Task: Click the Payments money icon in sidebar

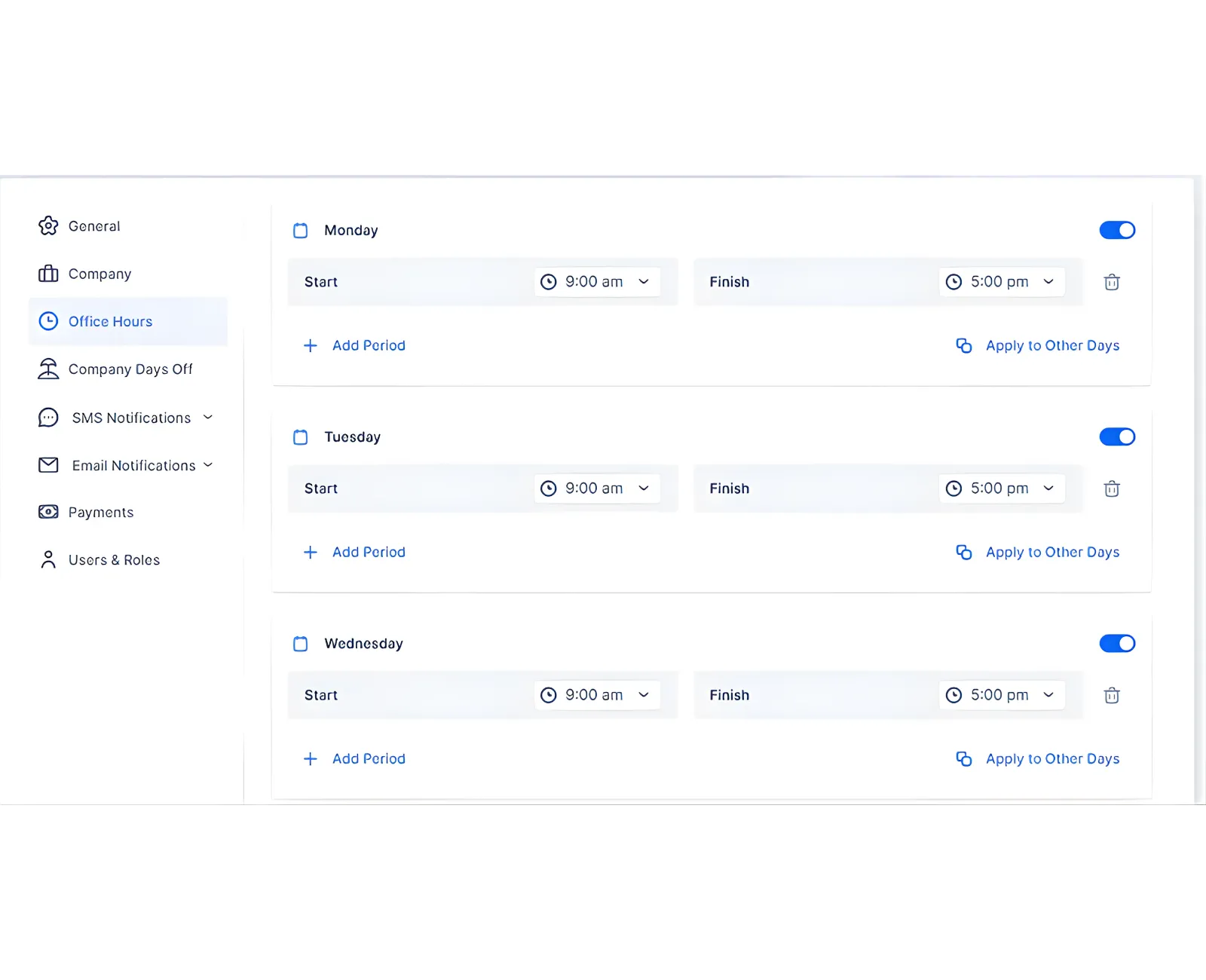Action: pos(48,512)
